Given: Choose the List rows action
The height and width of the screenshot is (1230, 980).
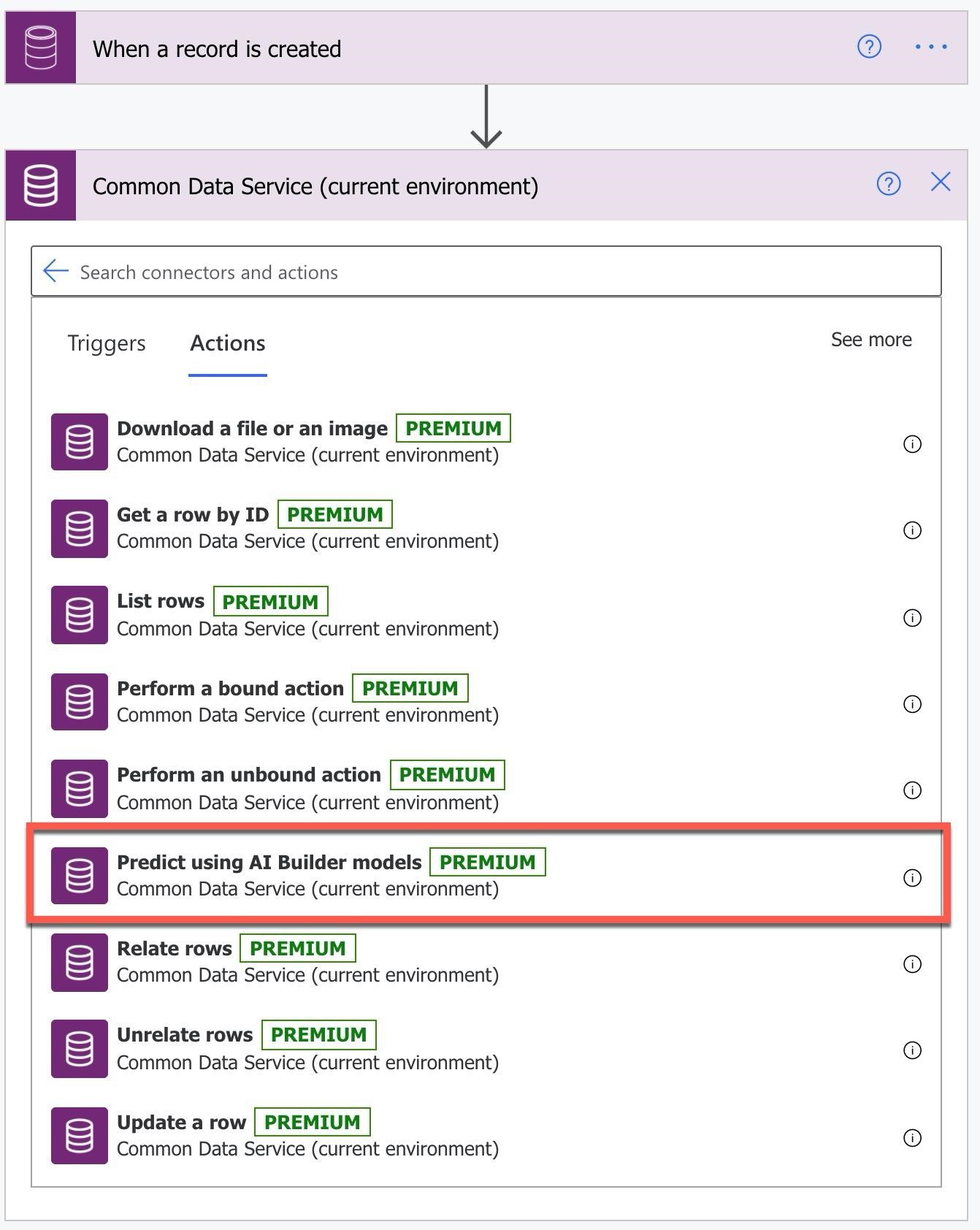Looking at the screenshot, I should 486,615.
